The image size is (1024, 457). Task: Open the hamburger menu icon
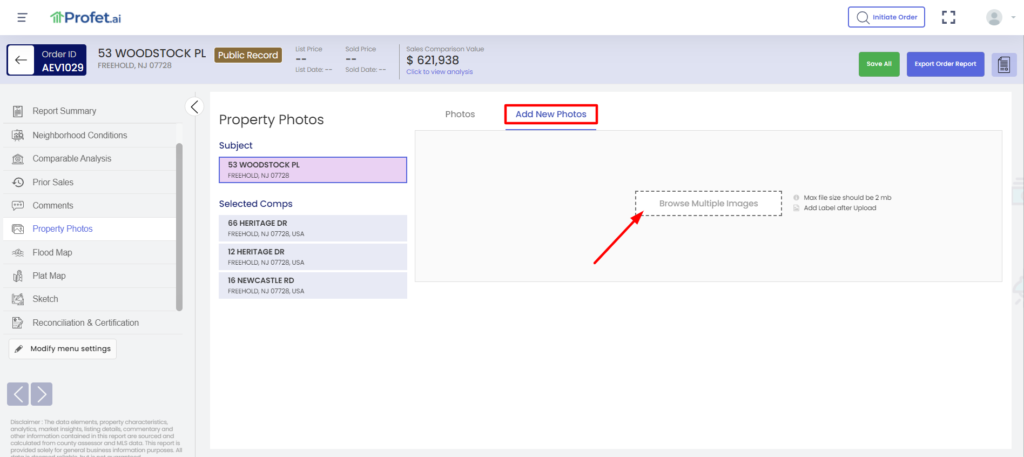pos(22,18)
